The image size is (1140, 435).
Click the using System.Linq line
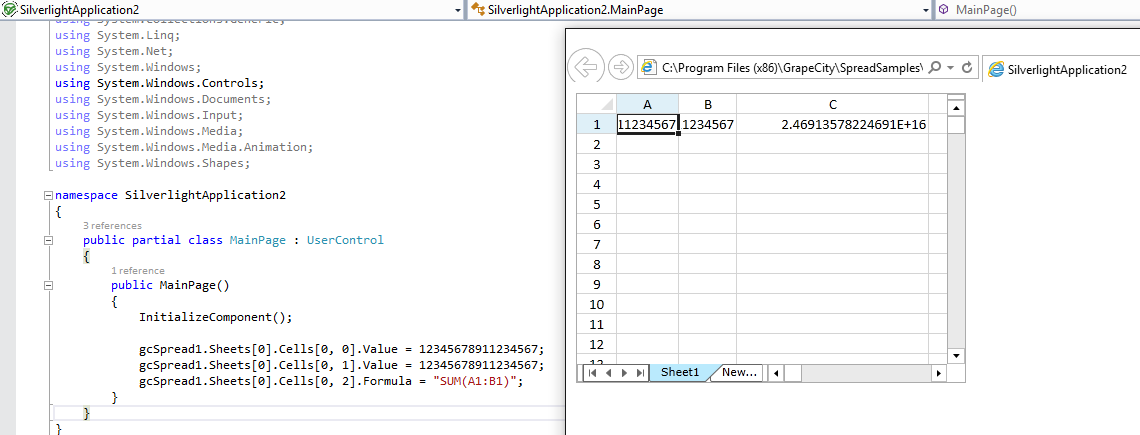(x=118, y=35)
